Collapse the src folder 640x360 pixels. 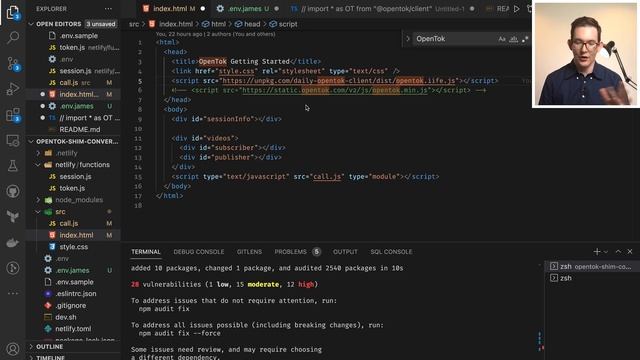click(x=60, y=212)
